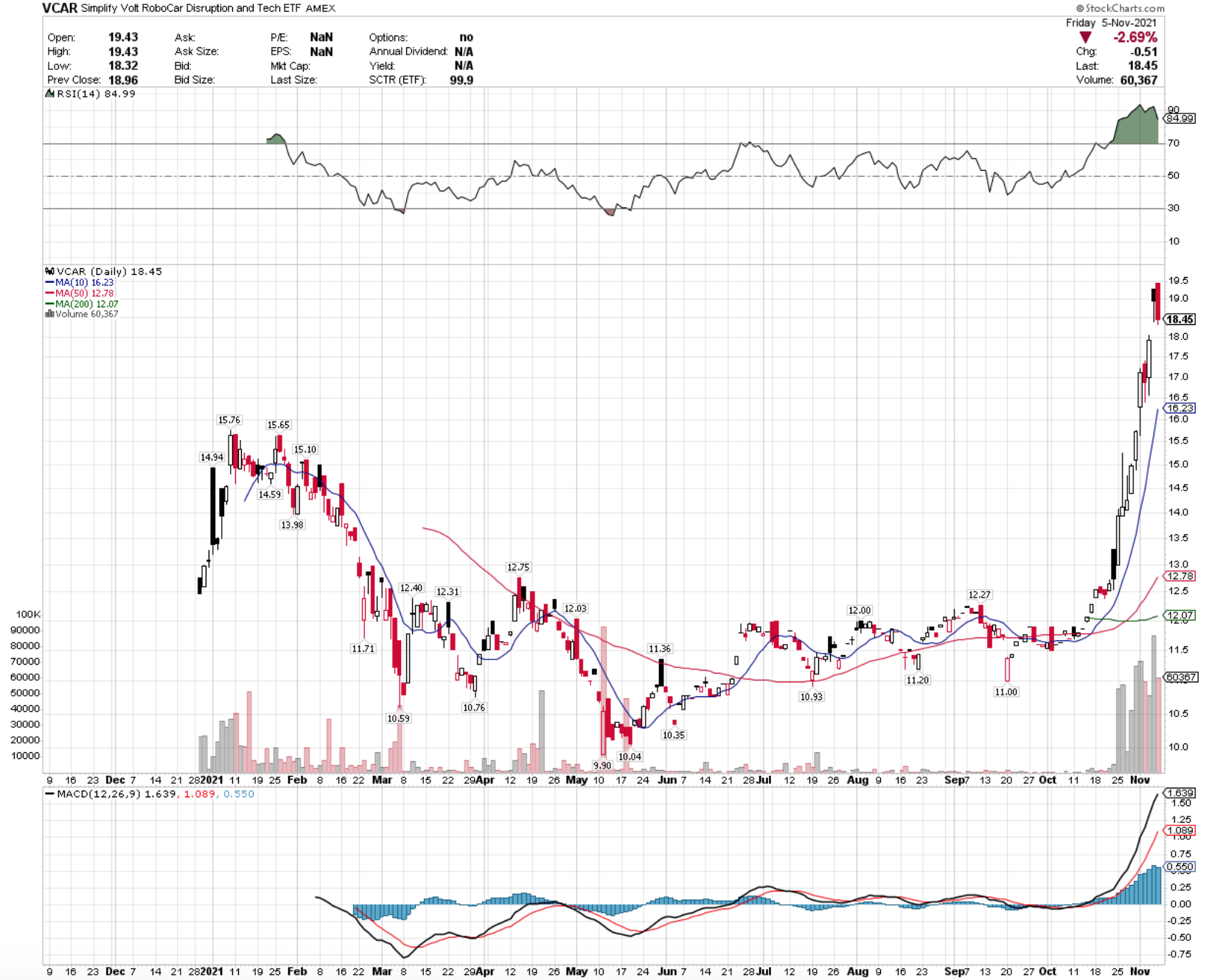Click the 10.76 price annotation

[x=474, y=707]
